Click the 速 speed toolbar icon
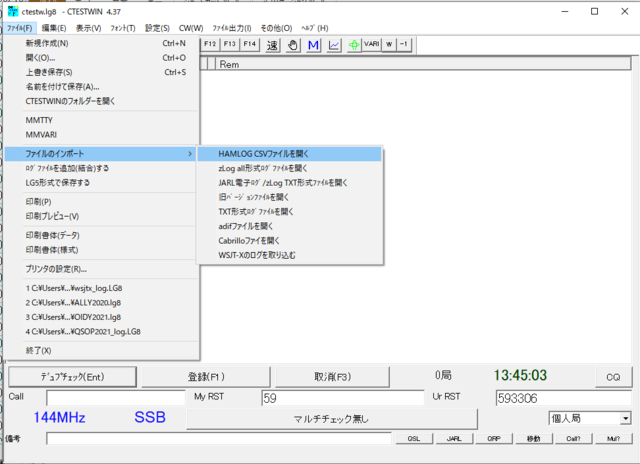 click(x=272, y=45)
